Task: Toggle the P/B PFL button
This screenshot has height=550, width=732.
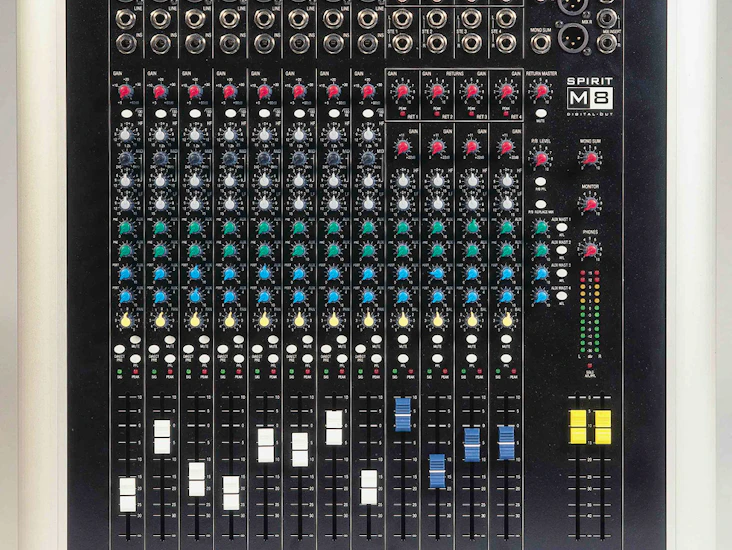Action: pyautogui.click(x=541, y=181)
